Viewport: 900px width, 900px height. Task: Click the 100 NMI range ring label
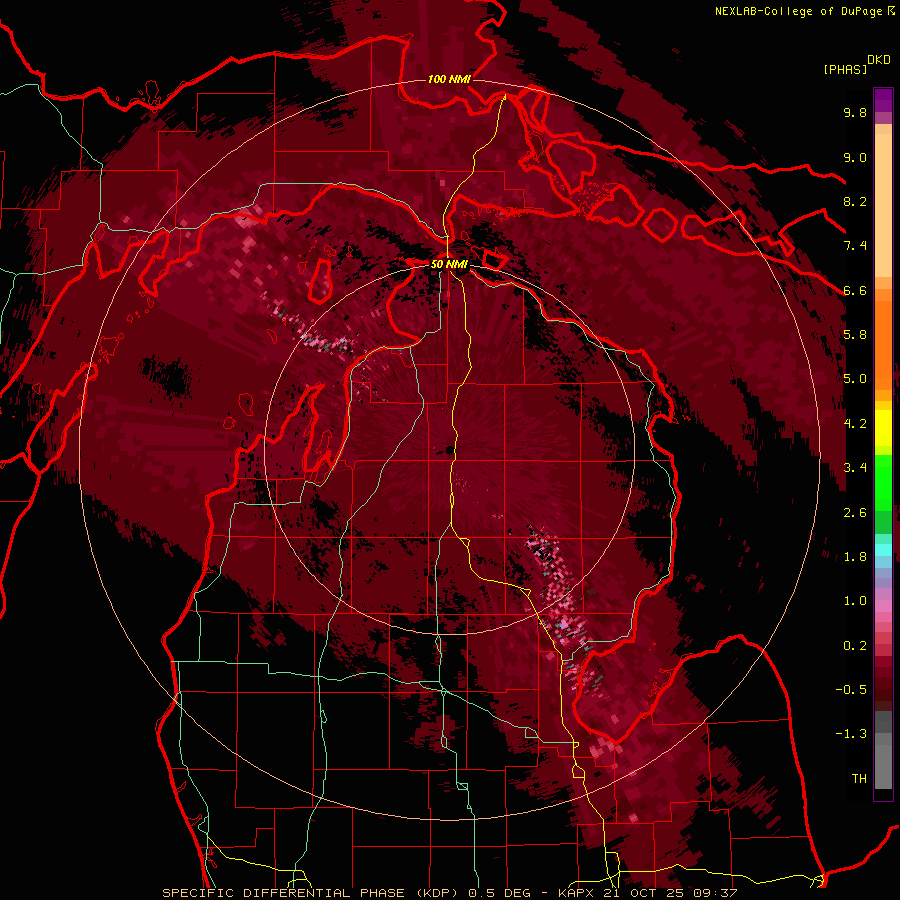pyautogui.click(x=449, y=79)
